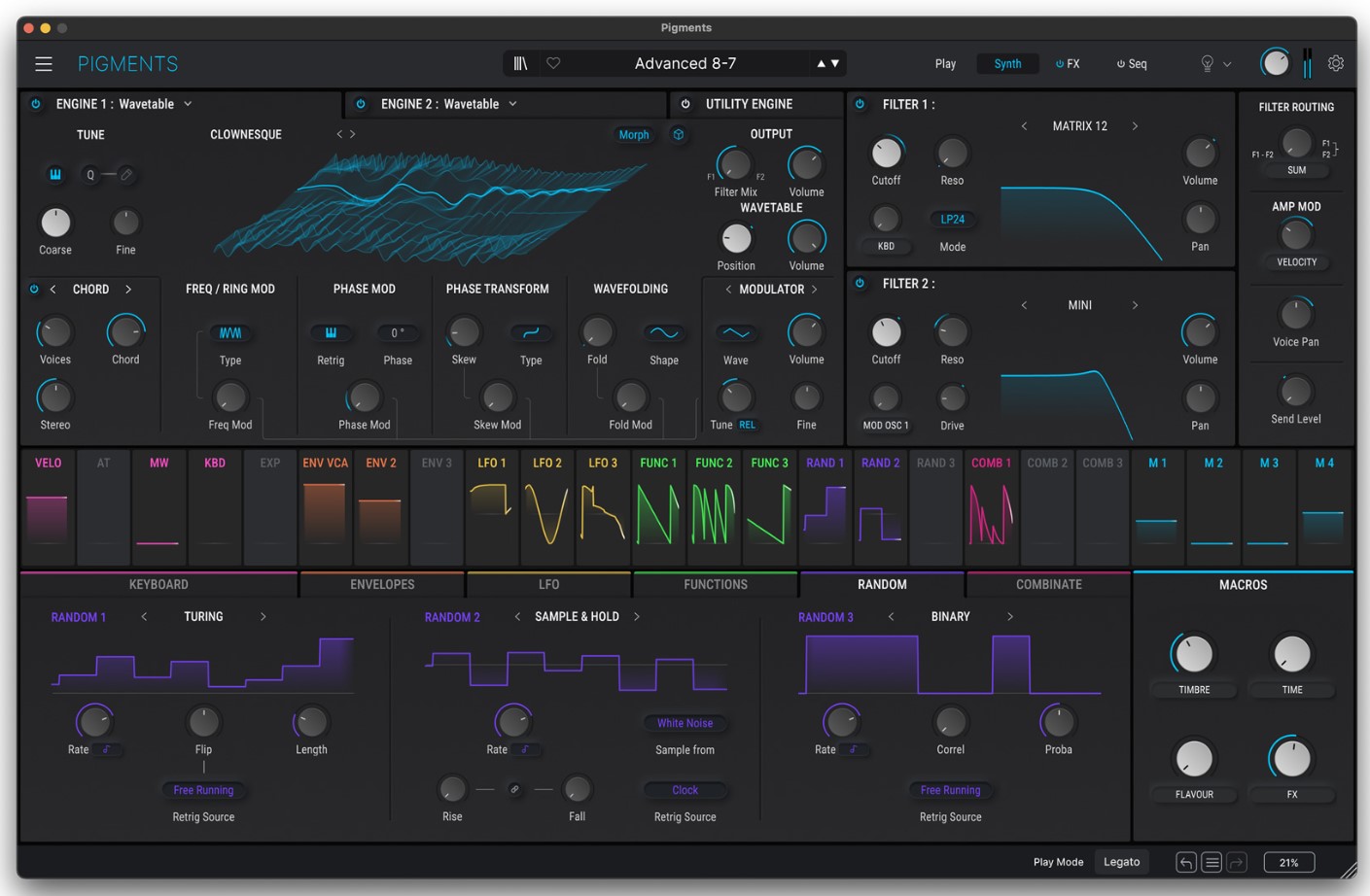This screenshot has width=1370, height=896.
Task: Toggle the Morph button on the wavetable
Action: pyautogui.click(x=634, y=135)
